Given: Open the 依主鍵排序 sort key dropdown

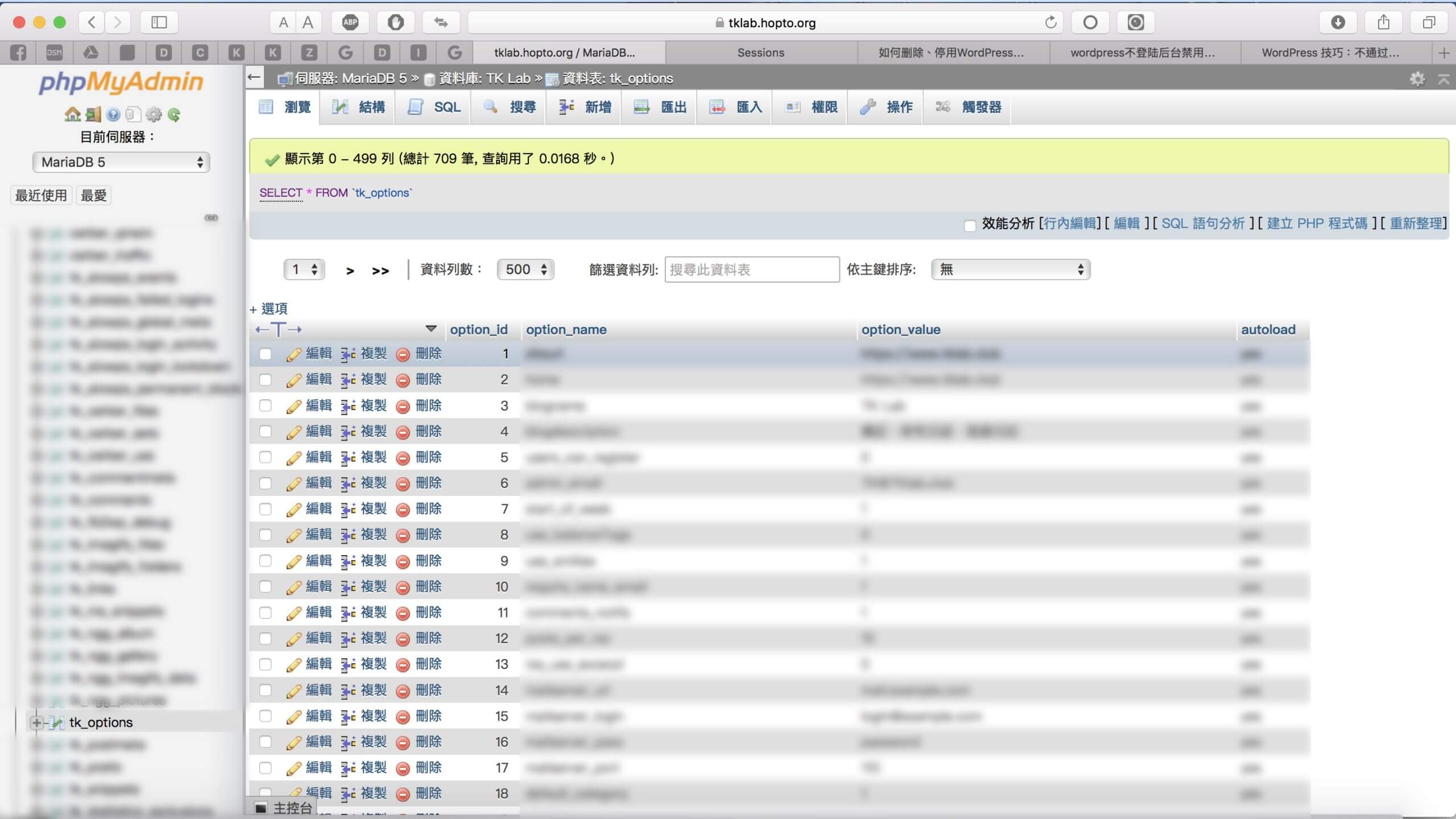Looking at the screenshot, I should (1011, 269).
